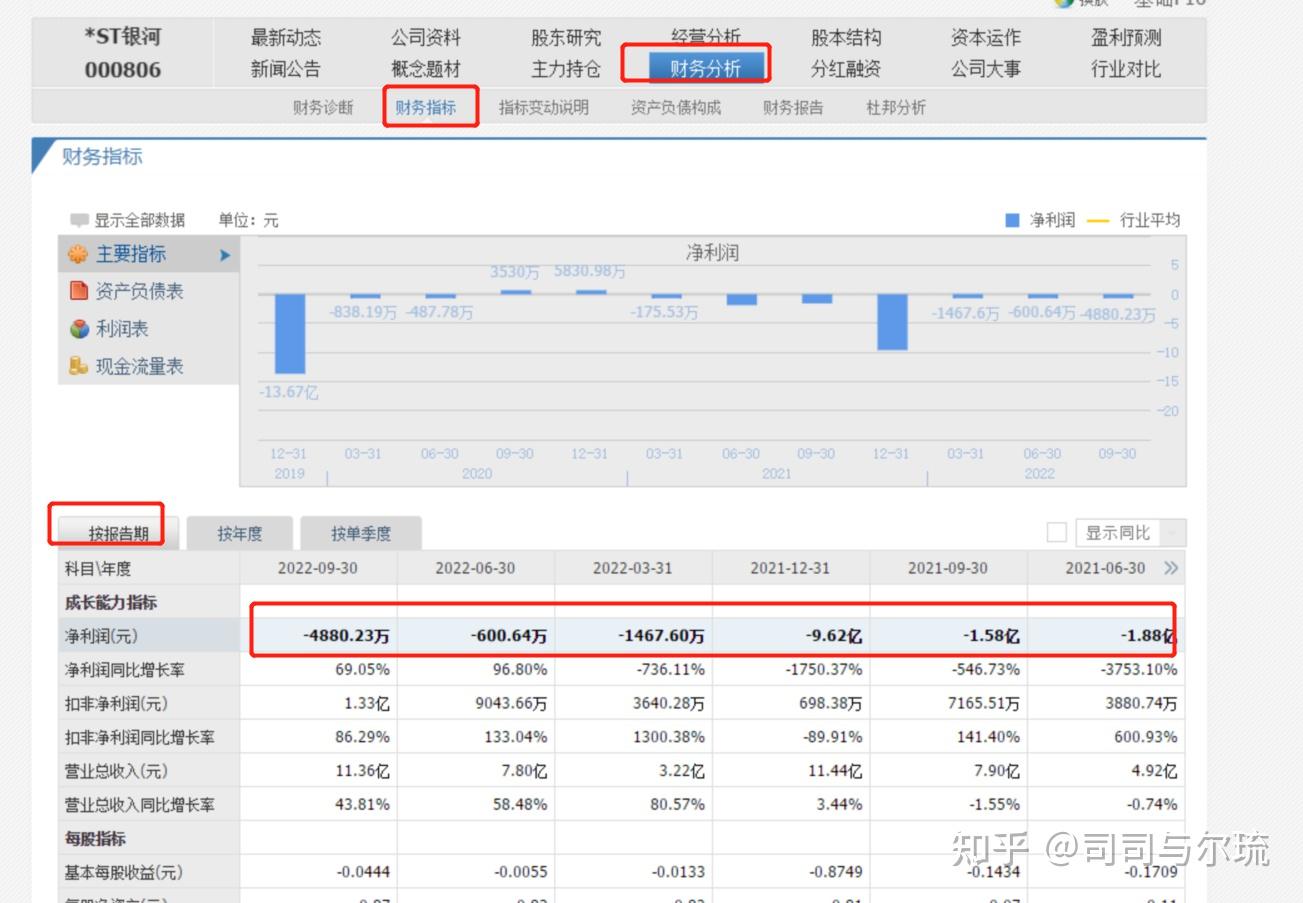Click the 成长能力指标 section header
The width and height of the screenshot is (1303, 903).
[x=111, y=602]
